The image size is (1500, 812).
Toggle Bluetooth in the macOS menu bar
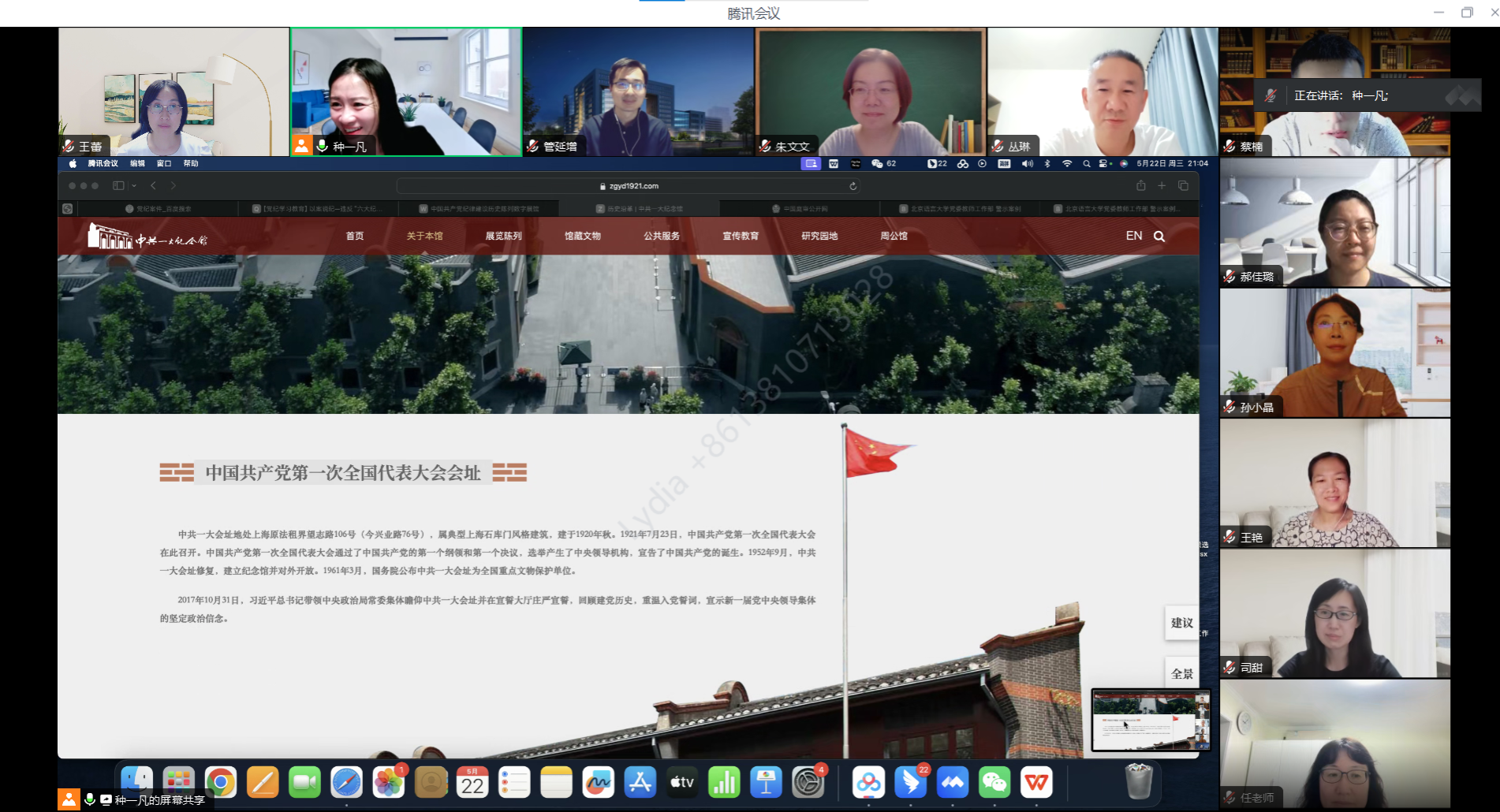click(1047, 164)
